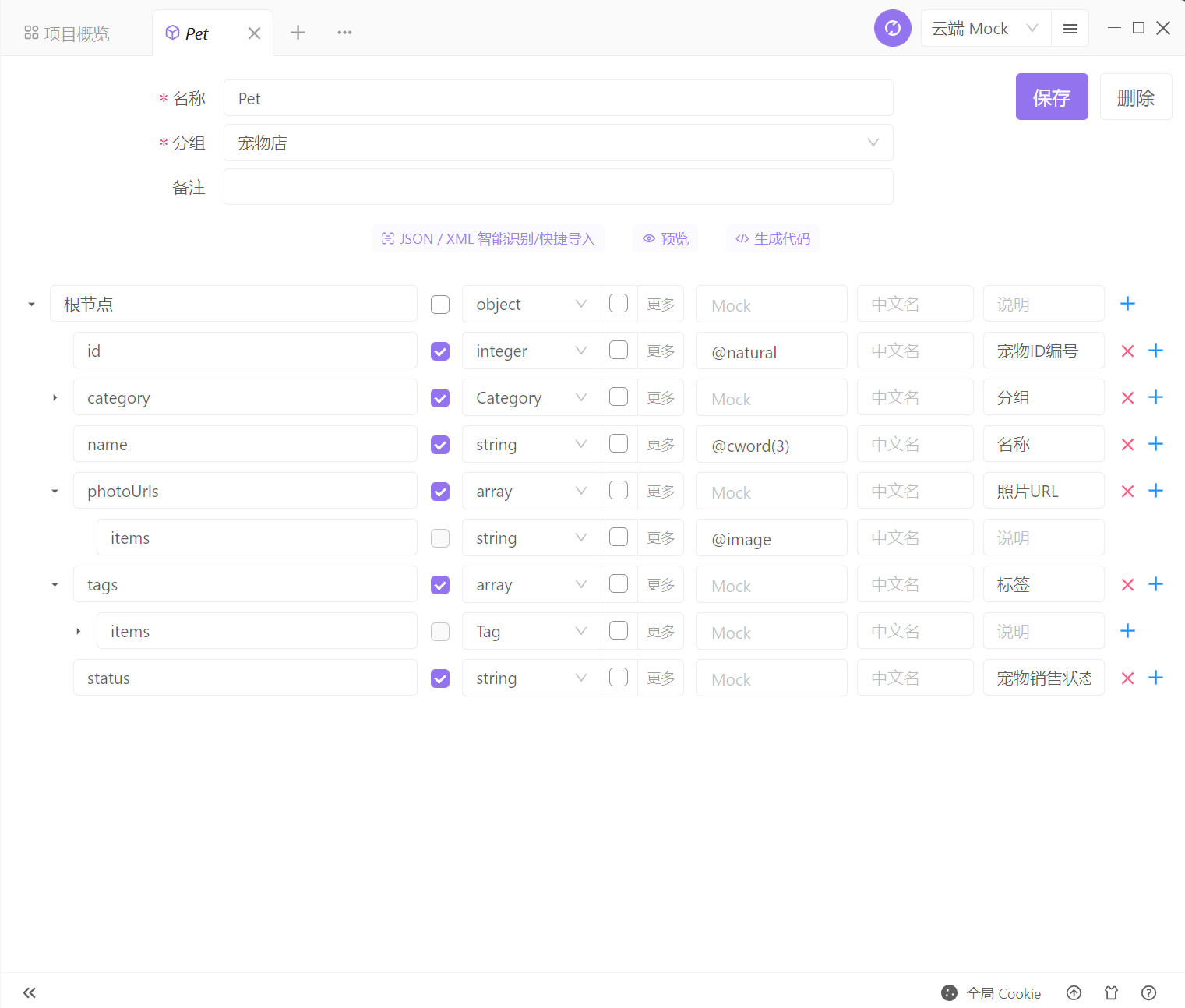Expand the category node arrow
The width and height of the screenshot is (1185, 1008).
pyautogui.click(x=55, y=397)
